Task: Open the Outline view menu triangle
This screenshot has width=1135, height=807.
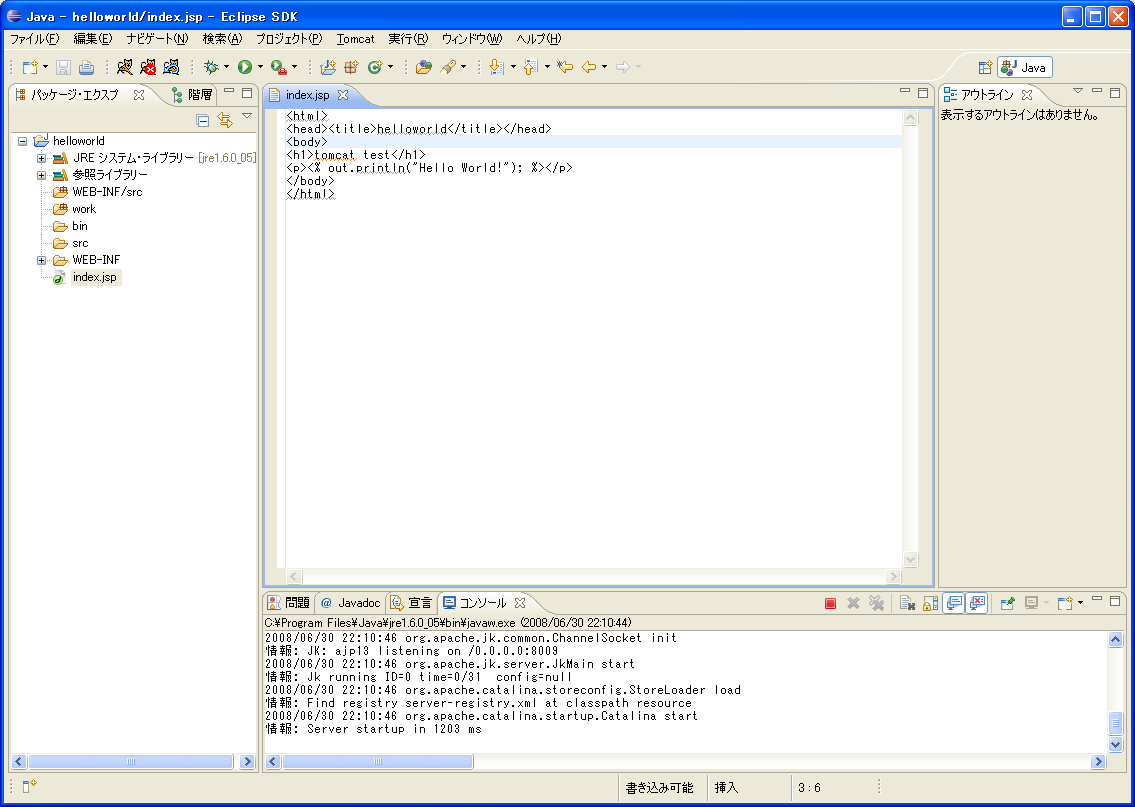Action: pos(1078,90)
